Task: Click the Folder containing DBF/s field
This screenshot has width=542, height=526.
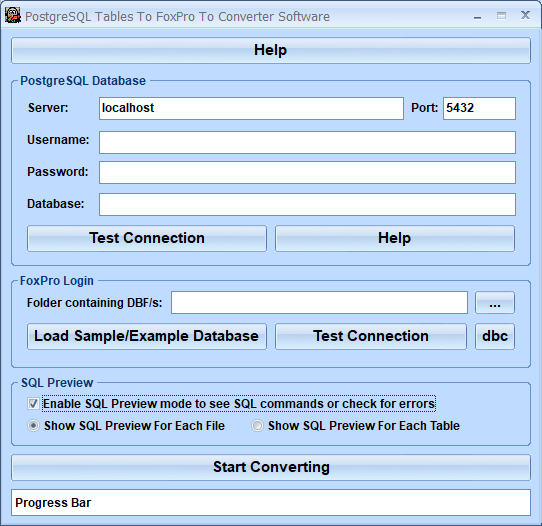Action: pyautogui.click(x=319, y=303)
